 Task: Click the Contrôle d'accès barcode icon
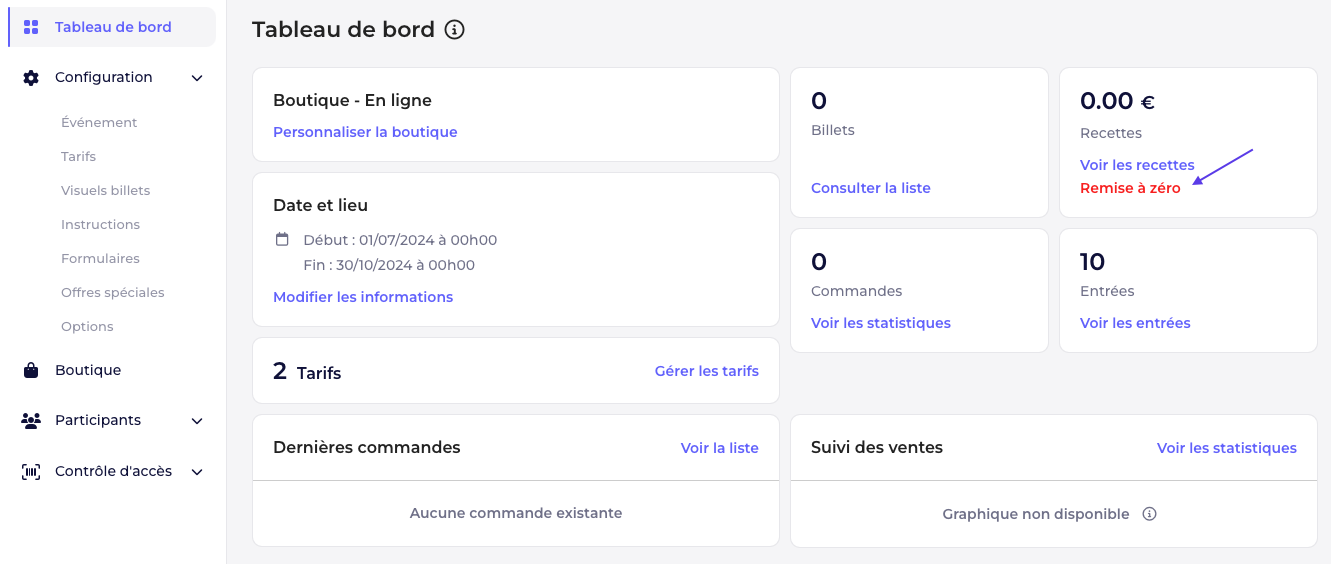(x=31, y=472)
